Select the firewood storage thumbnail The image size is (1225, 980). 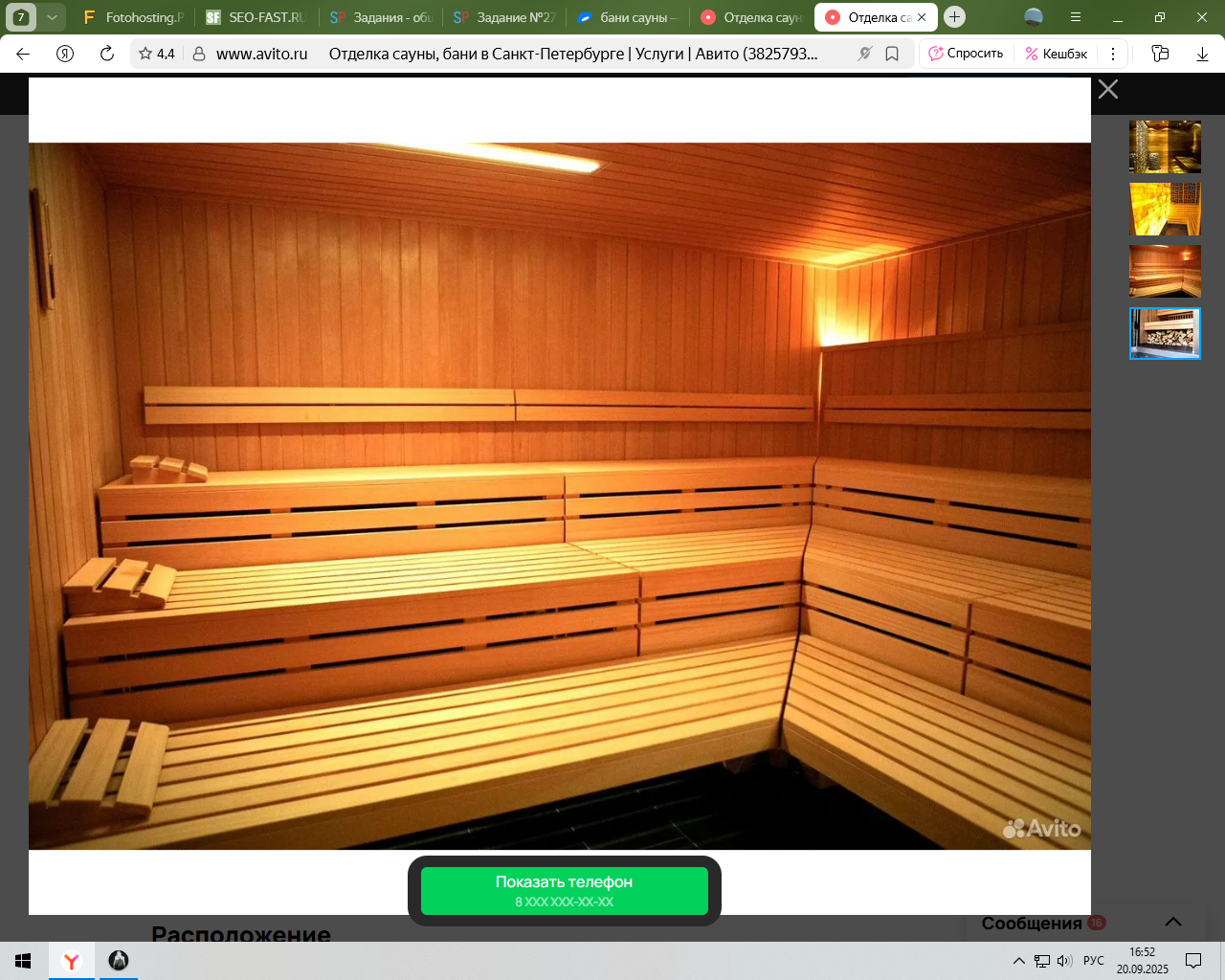click(x=1165, y=333)
